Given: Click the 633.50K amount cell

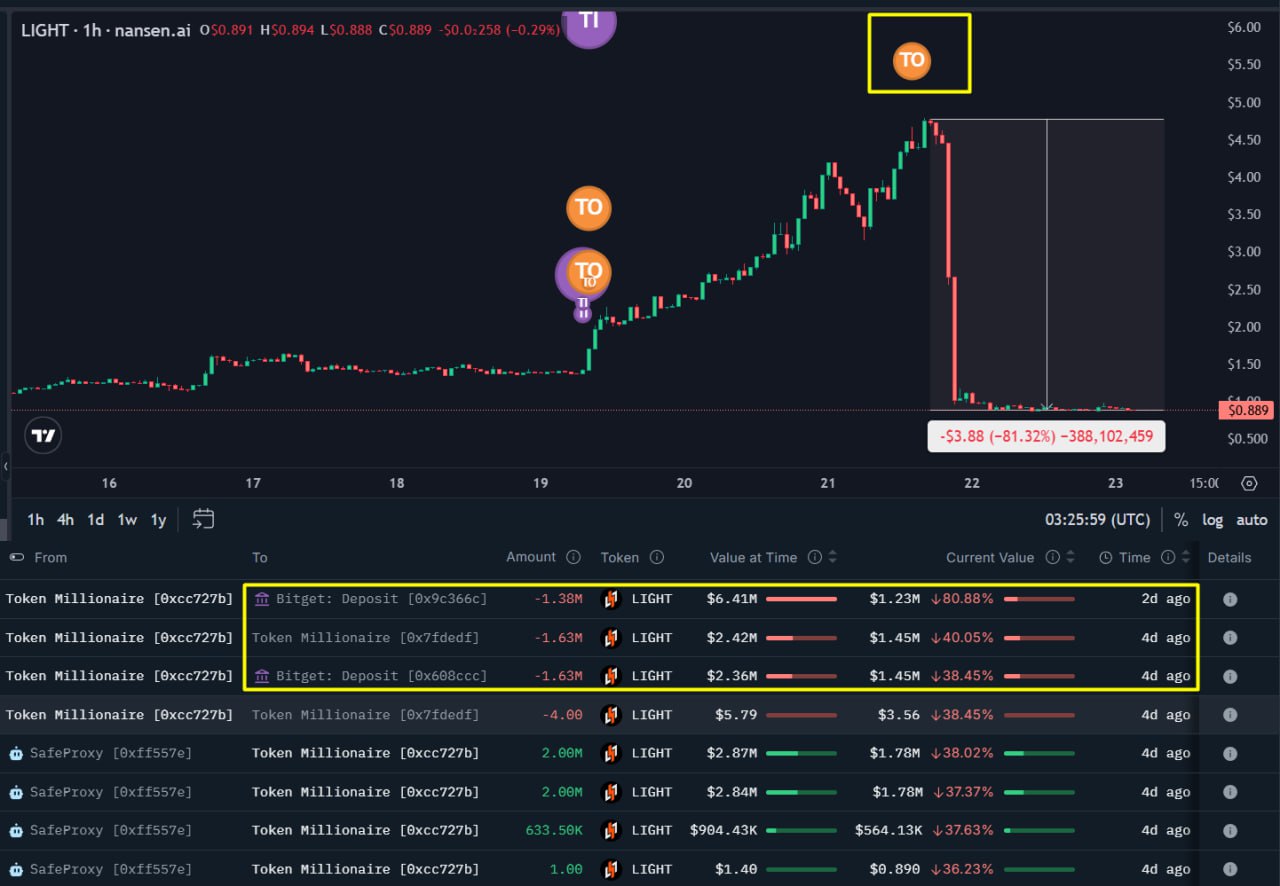Looking at the screenshot, I should click(x=554, y=830).
